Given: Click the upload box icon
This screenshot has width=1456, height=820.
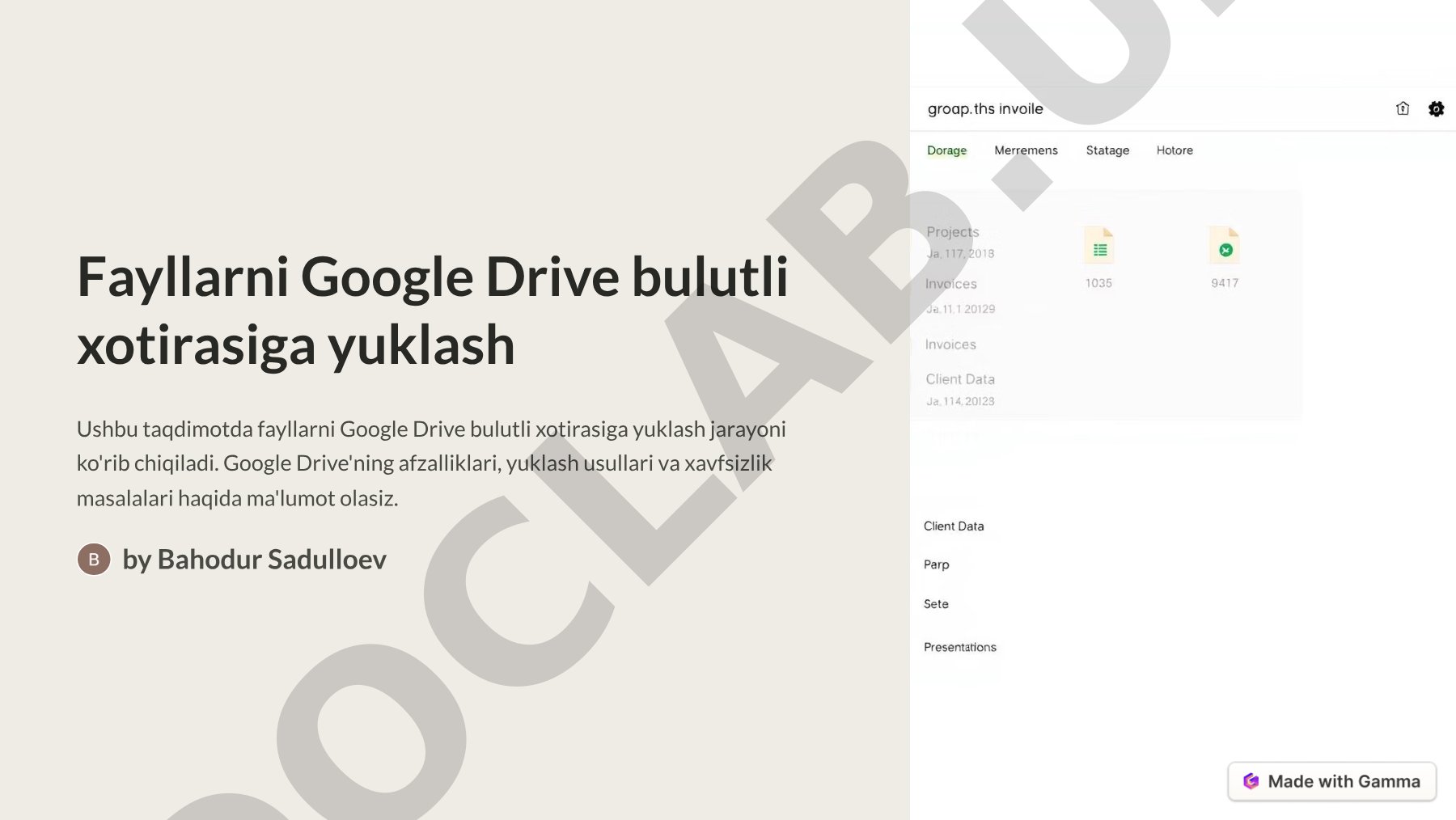Looking at the screenshot, I should tap(1403, 108).
